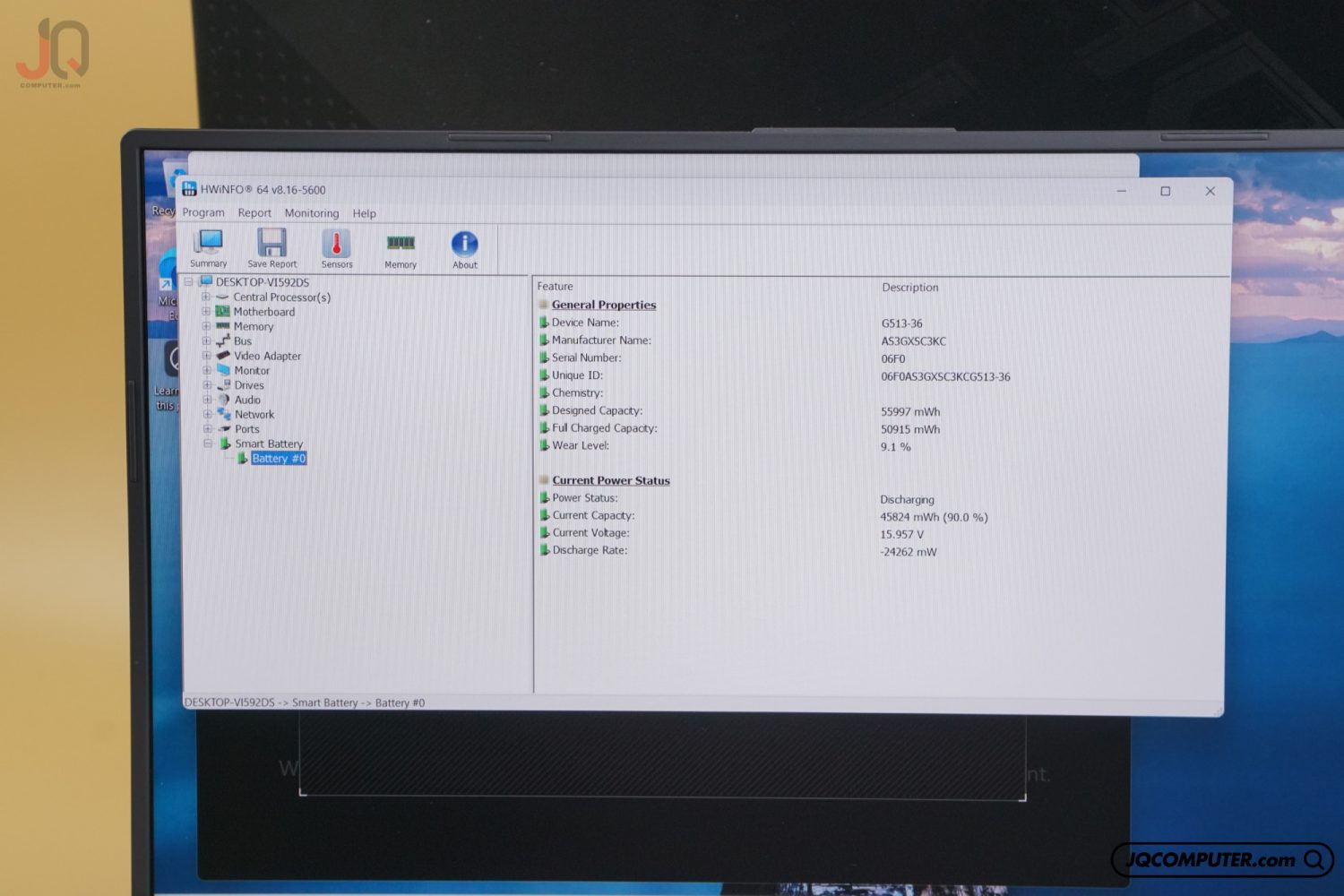This screenshot has width=1344, height=896.
Task: Open the Program menu
Action: [203, 212]
